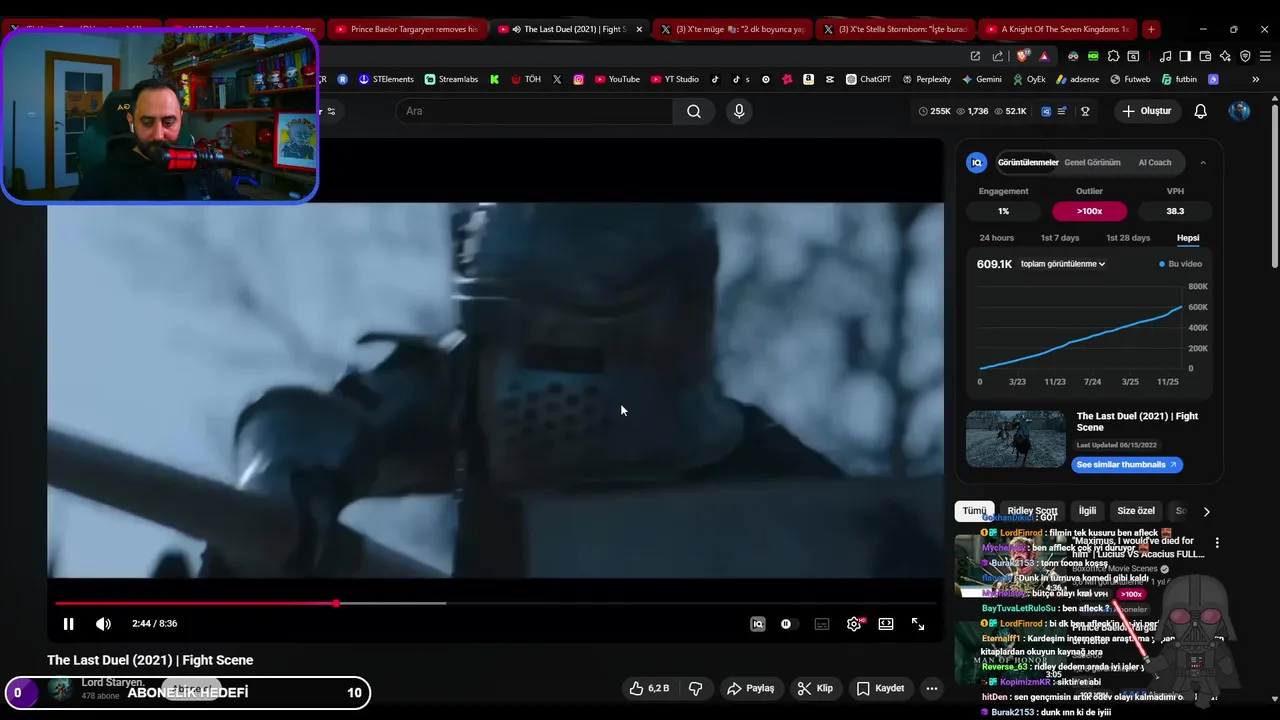The width and height of the screenshot is (1280, 720).
Task: Dislike the video
Action: click(x=696, y=688)
